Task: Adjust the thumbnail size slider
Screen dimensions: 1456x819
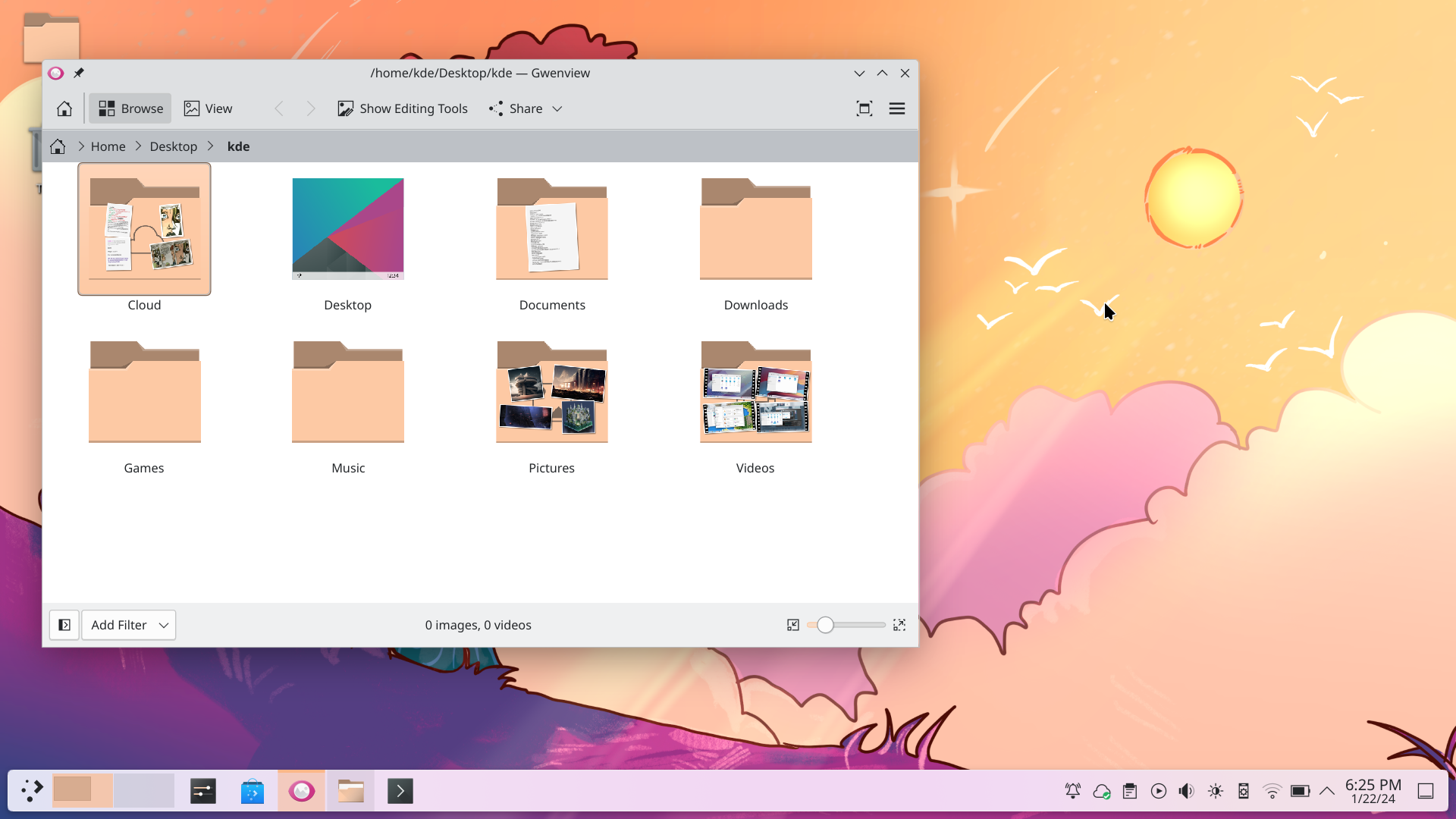Action: tap(825, 625)
